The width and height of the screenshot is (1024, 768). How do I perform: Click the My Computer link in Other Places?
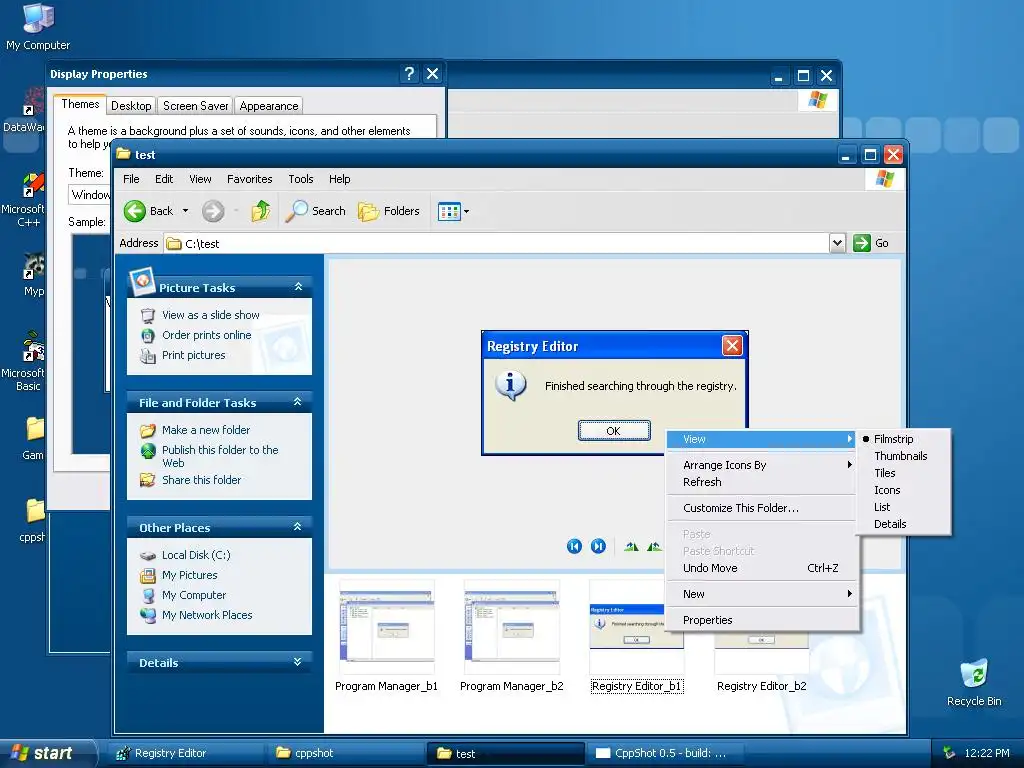tap(194, 596)
